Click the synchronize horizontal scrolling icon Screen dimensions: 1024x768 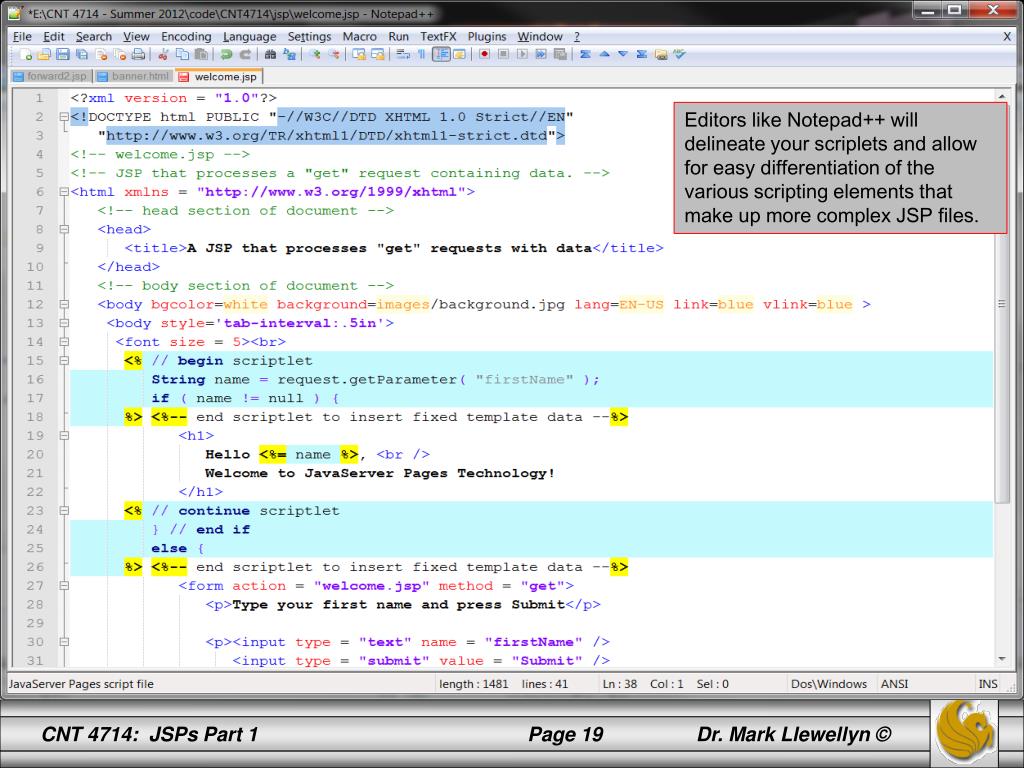click(378, 55)
